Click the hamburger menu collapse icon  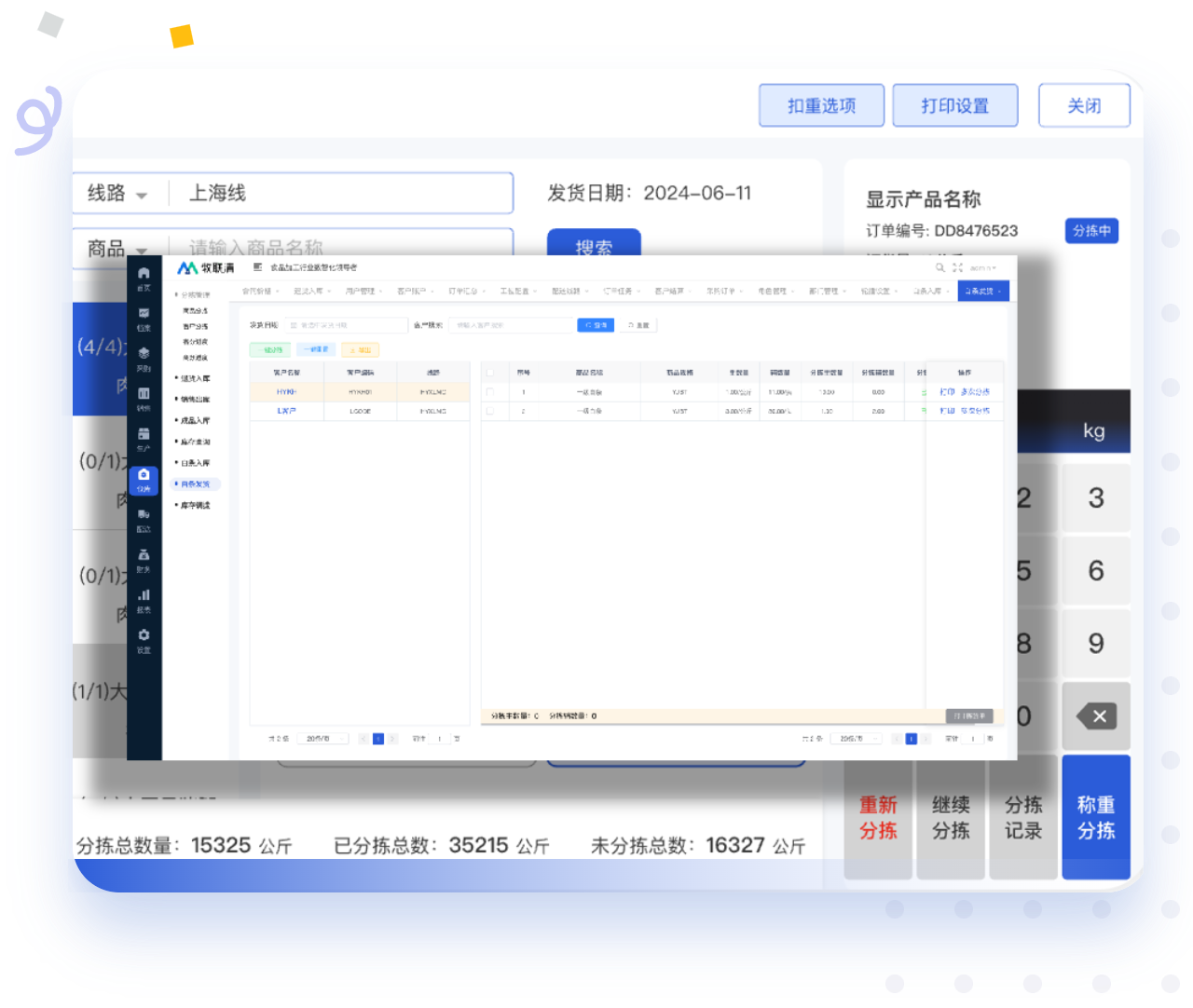pyautogui.click(x=257, y=267)
